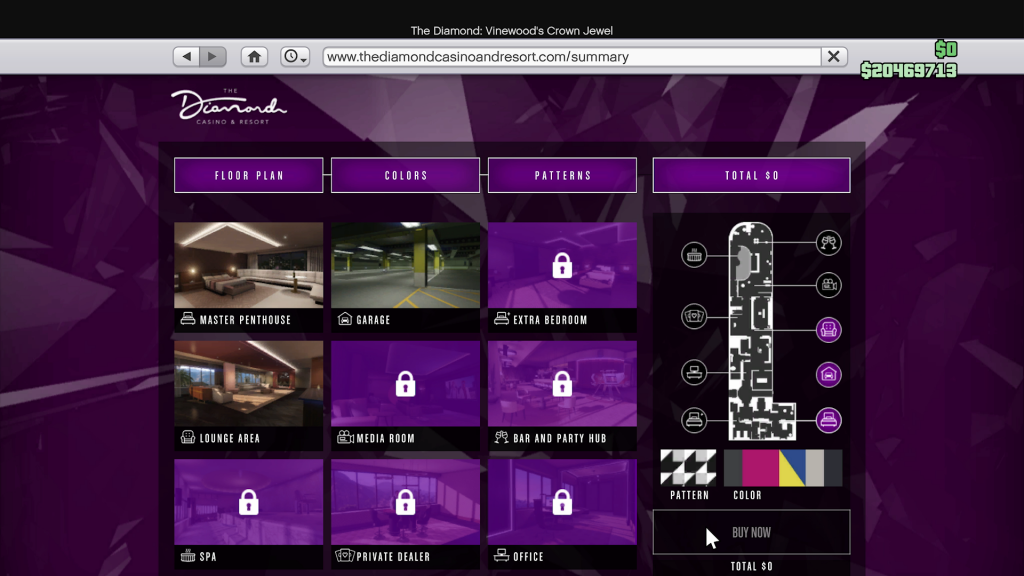Click the office desk icon on the floor plan
Image resolution: width=1024 pixels, height=576 pixels.
click(x=694, y=374)
